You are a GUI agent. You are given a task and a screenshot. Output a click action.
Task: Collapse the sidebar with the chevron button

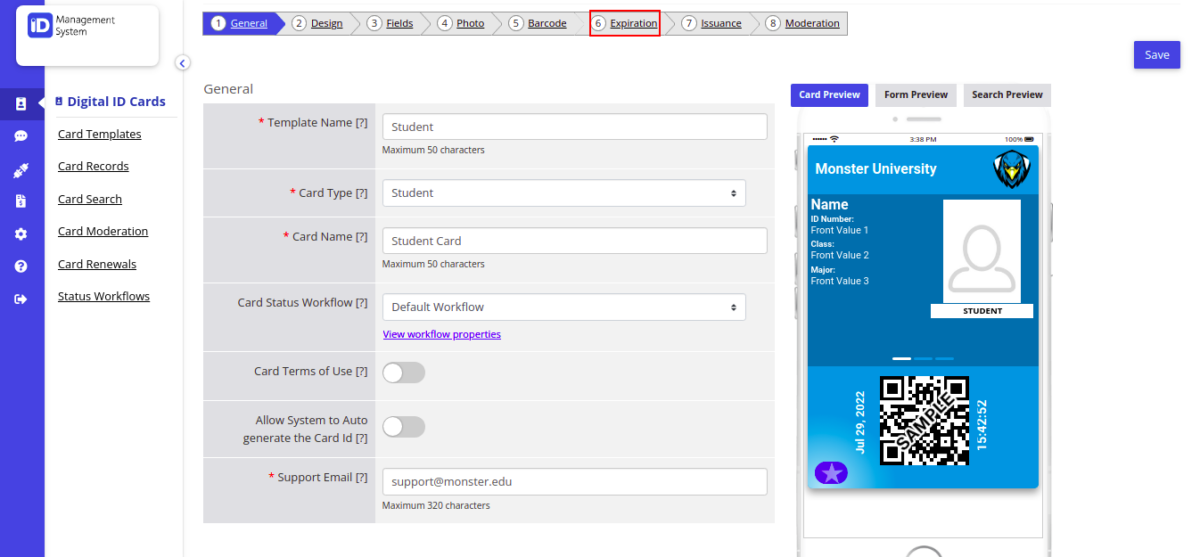click(x=182, y=63)
